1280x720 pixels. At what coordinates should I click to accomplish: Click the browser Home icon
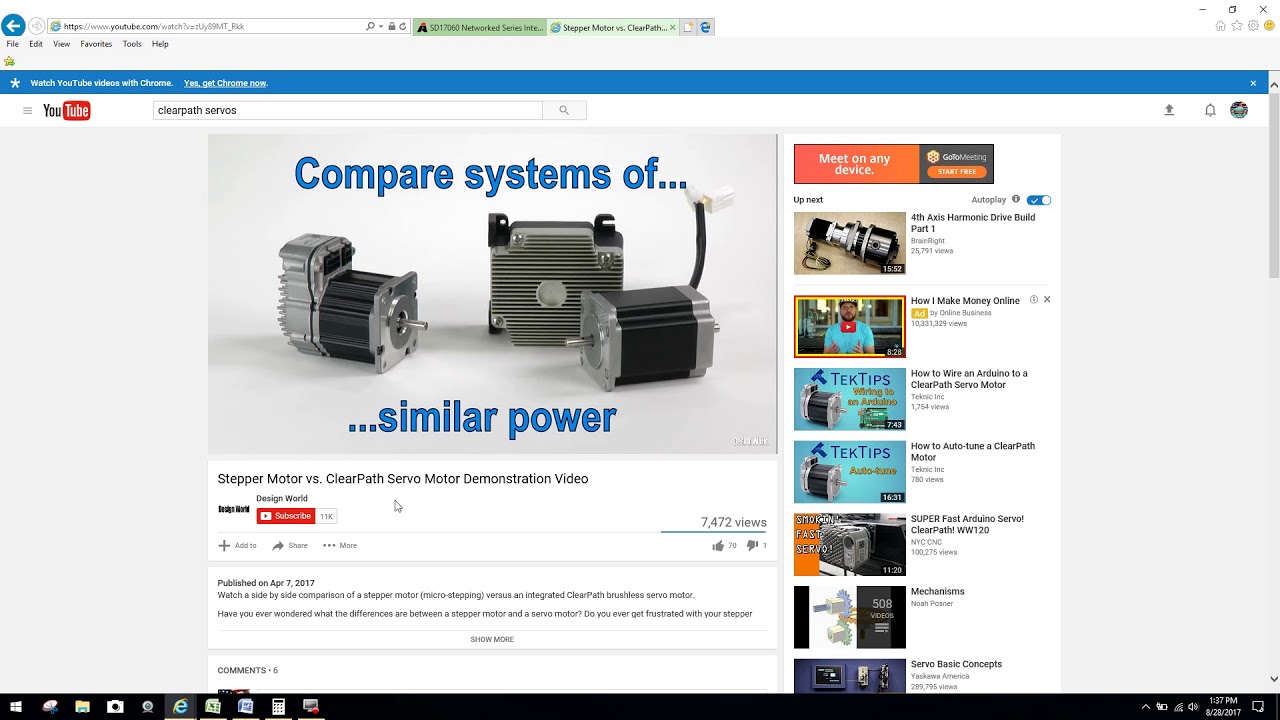[1220, 26]
